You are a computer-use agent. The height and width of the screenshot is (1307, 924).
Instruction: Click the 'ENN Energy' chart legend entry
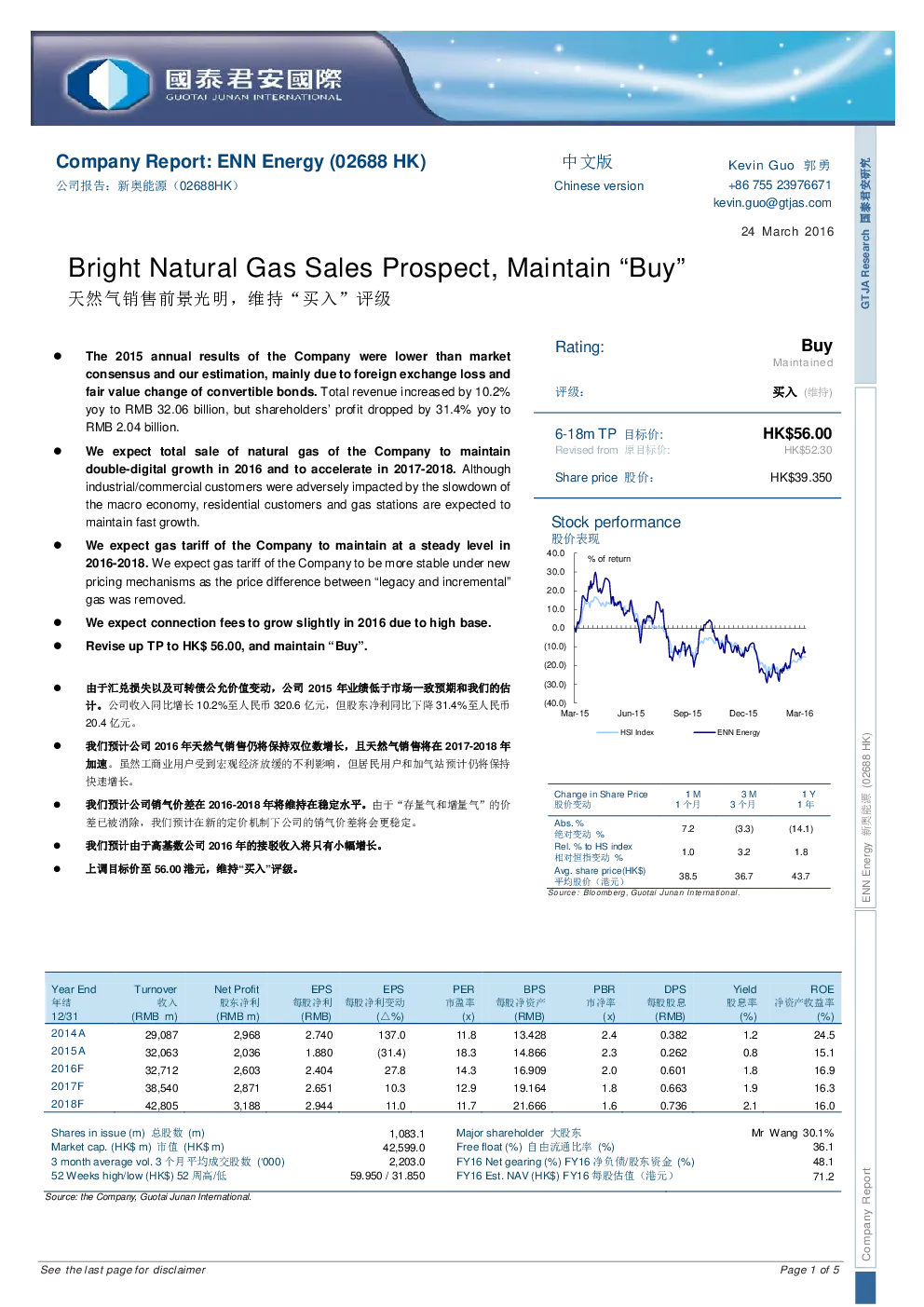point(727,732)
